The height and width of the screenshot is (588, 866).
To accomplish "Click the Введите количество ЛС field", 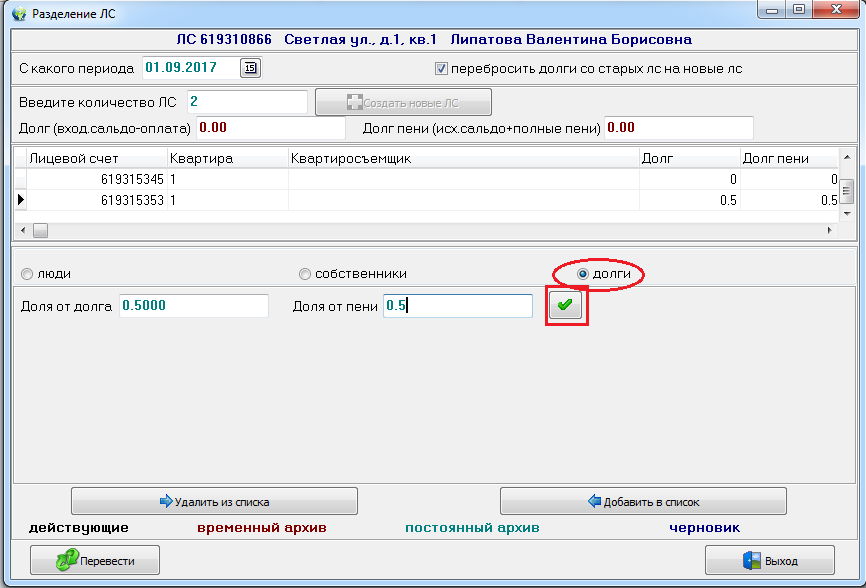I will click(x=246, y=102).
